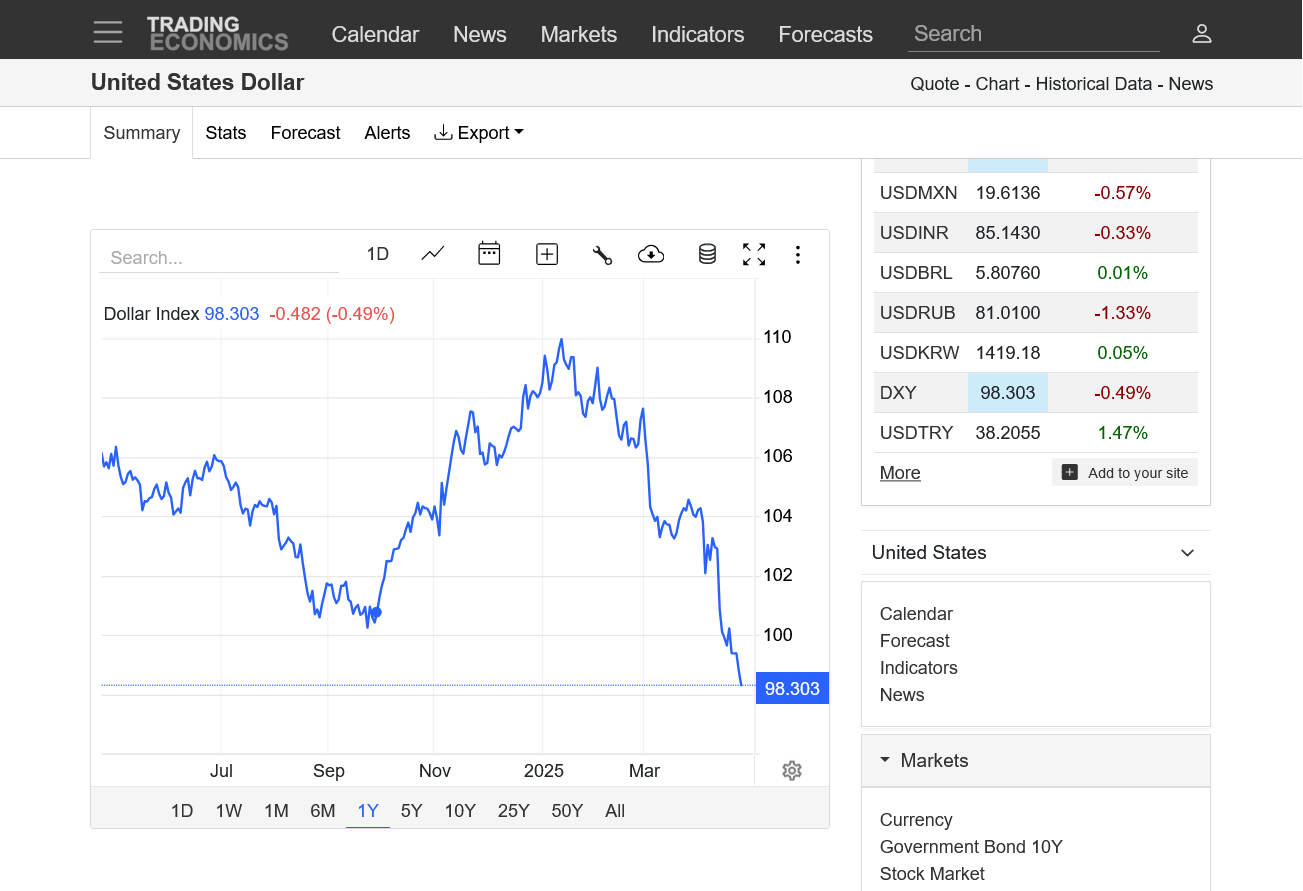The width and height of the screenshot is (1303, 891).
Task: Click the chart Search input field
Action: coord(218,258)
